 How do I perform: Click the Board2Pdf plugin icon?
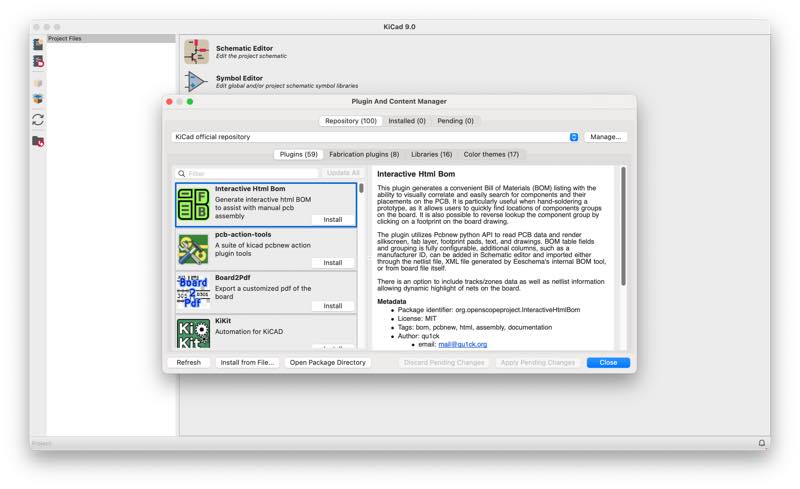pos(193,292)
